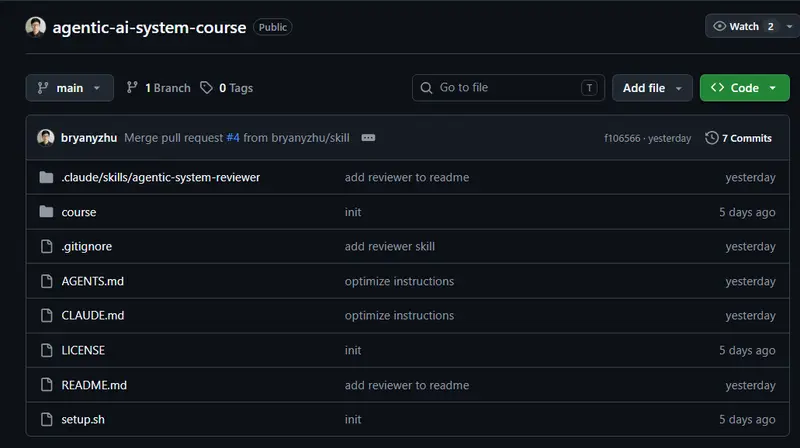This screenshot has width=800, height=448.
Task: Click file icon beside LICENSE
Action: (46, 350)
